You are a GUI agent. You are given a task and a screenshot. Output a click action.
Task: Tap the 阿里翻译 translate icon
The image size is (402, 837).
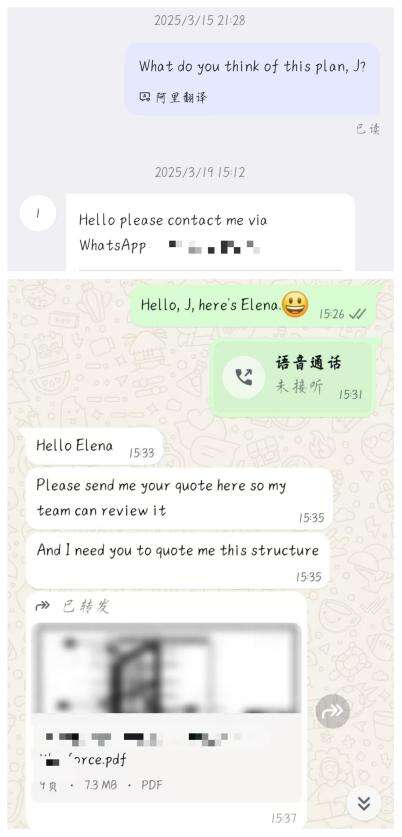click(x=145, y=97)
